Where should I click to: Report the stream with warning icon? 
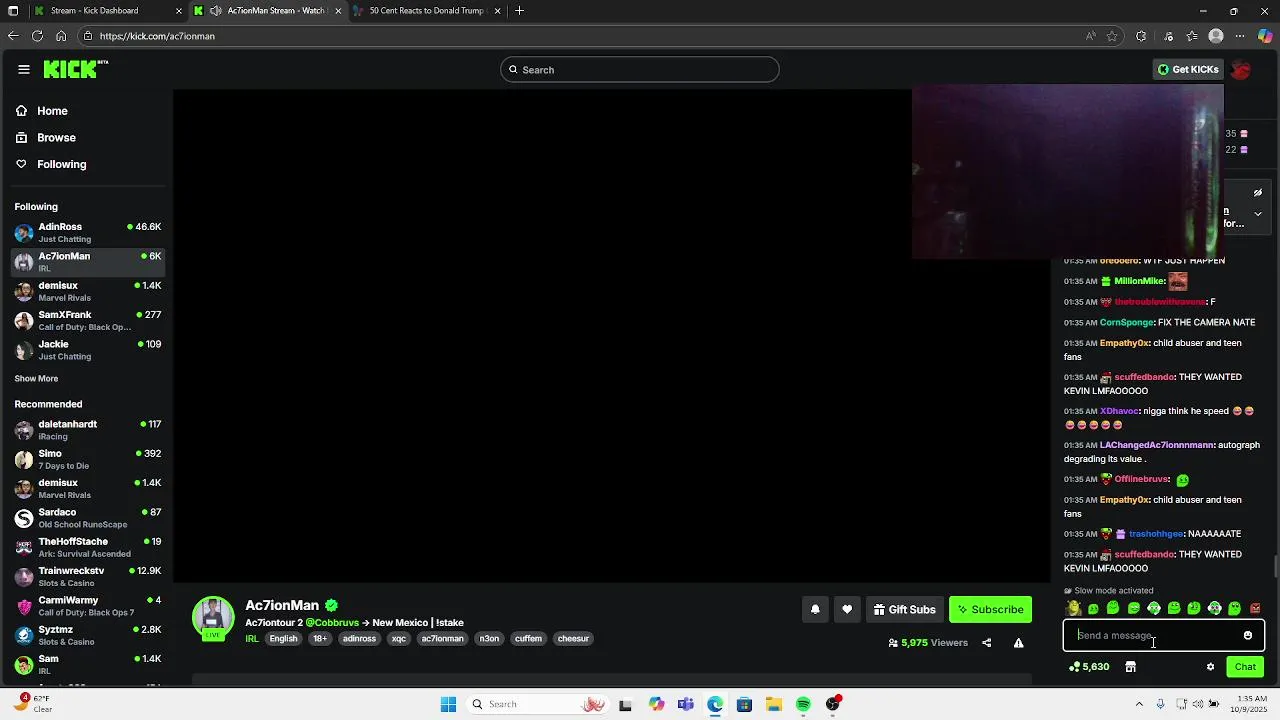(1018, 643)
